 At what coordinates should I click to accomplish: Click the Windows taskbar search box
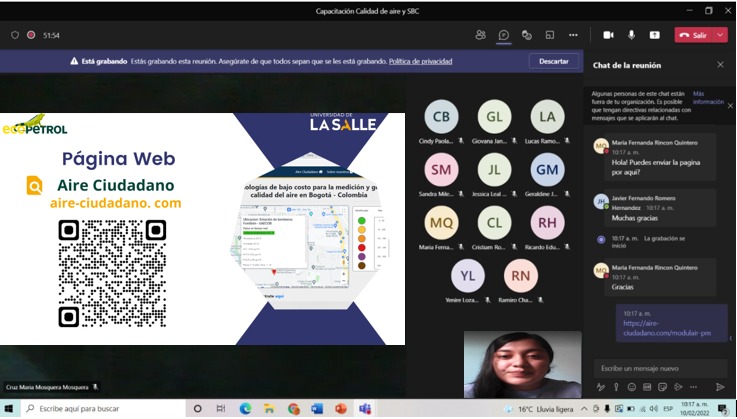(x=102, y=409)
